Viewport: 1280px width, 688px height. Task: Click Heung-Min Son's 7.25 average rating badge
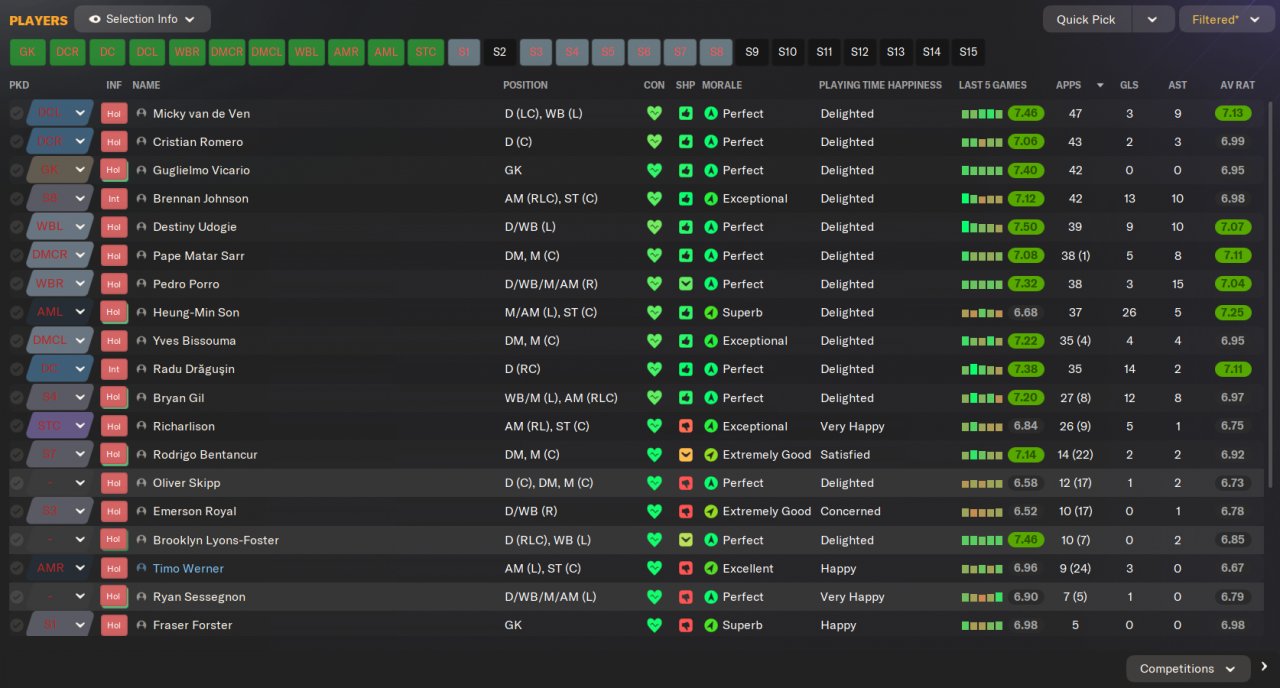(1233, 312)
